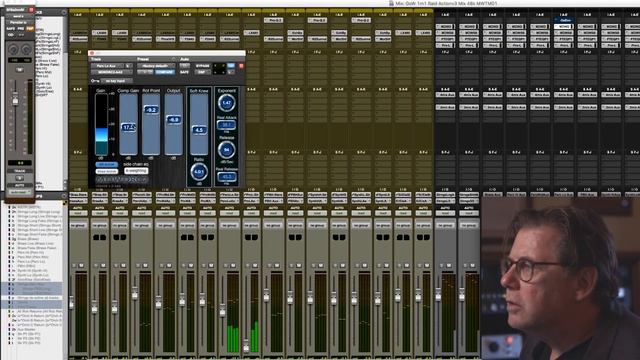Click the small b insert selector beside track name
Viewport: 640px width, 360px height.
(x=128, y=66)
